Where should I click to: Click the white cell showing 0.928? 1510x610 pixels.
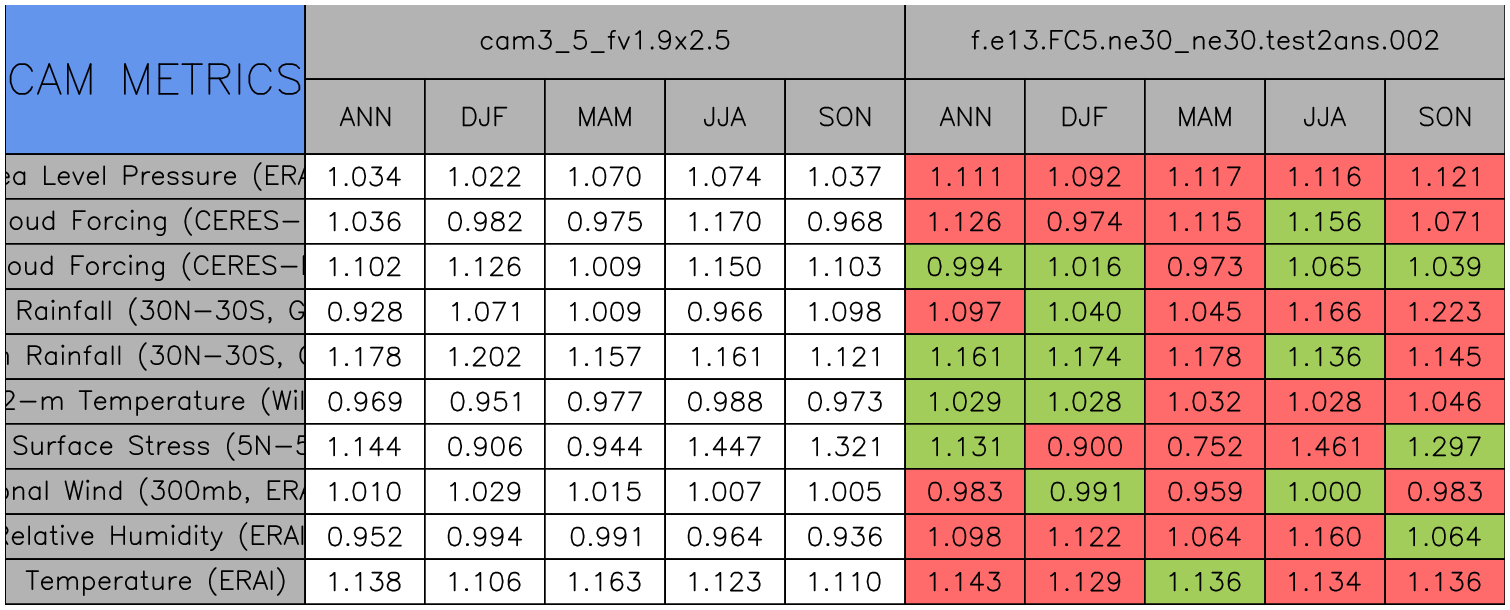(365, 312)
